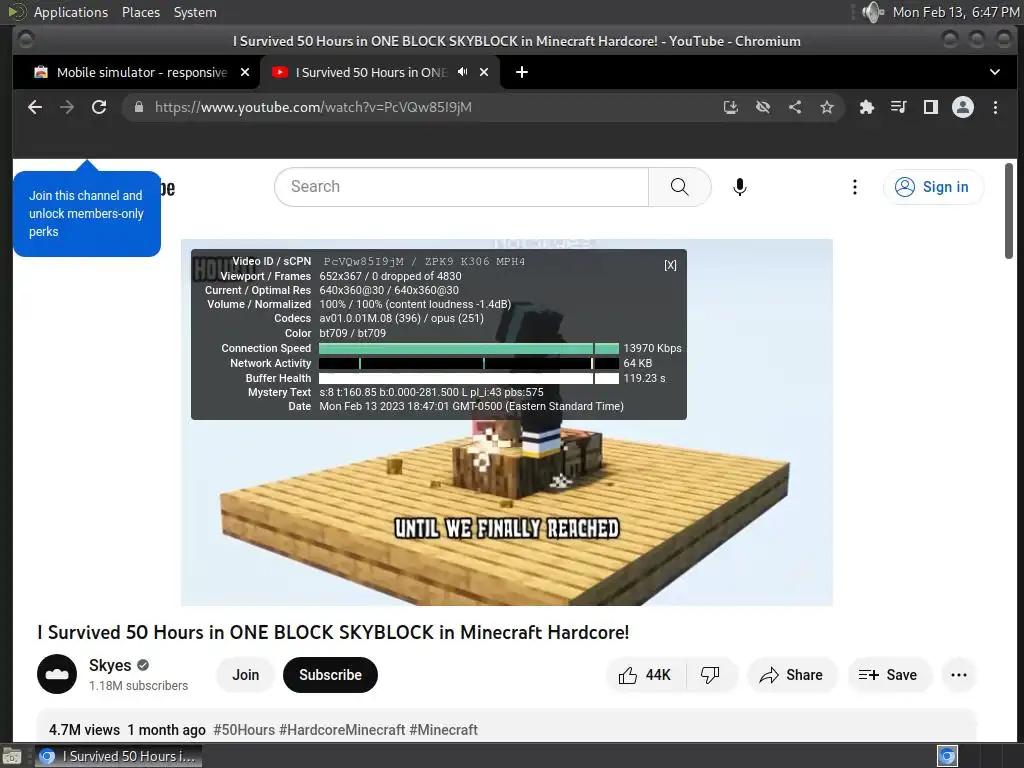Close the YouTube video tab

484,72
